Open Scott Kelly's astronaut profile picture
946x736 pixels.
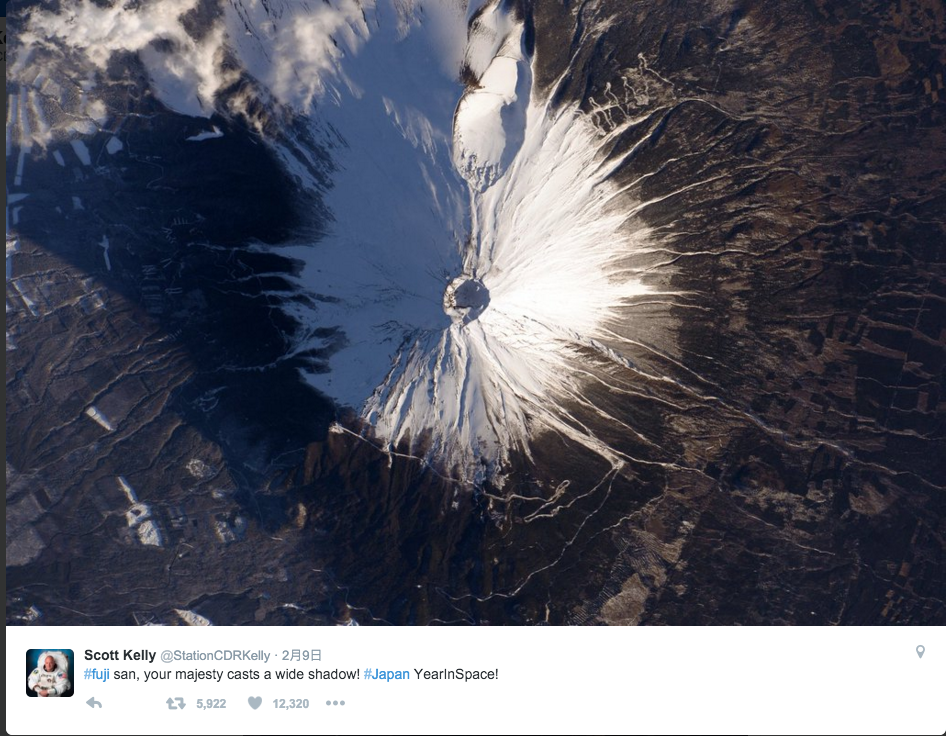(50, 673)
